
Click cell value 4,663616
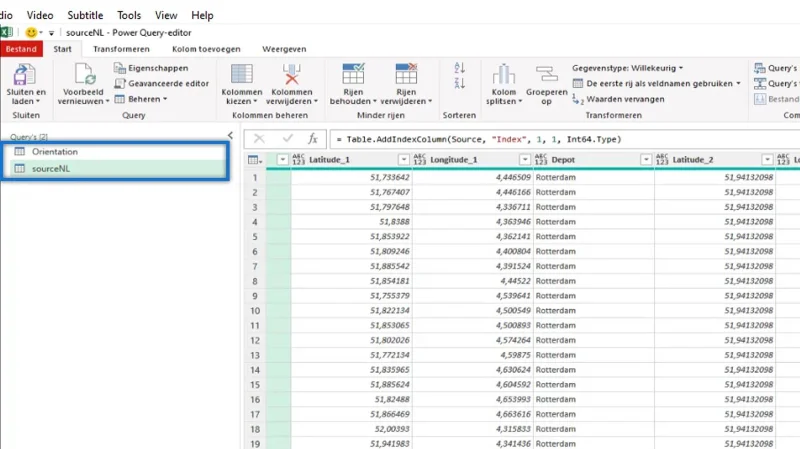pos(513,414)
